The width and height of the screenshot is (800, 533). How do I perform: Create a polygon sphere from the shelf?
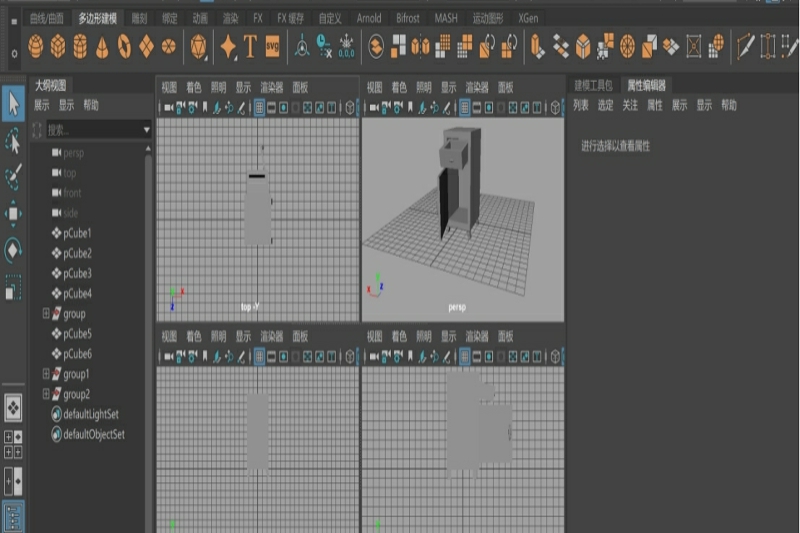click(x=36, y=46)
